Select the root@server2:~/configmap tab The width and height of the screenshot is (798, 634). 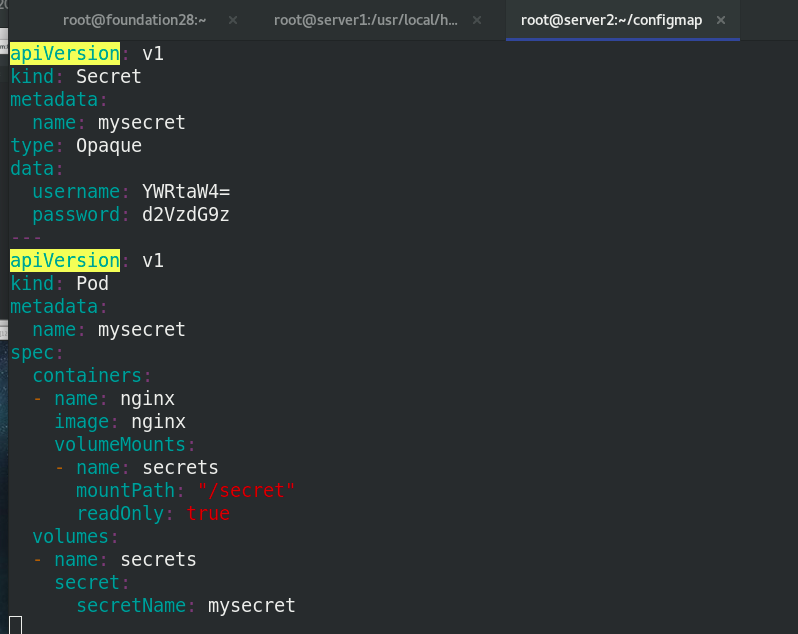pyautogui.click(x=611, y=20)
